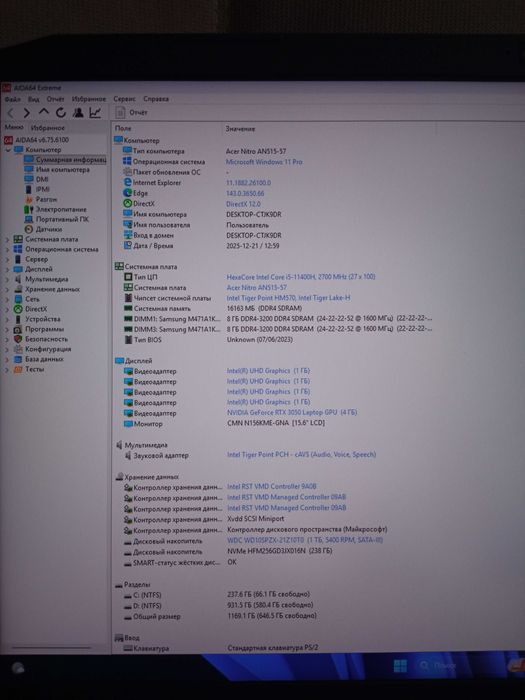Click the Датчики sensor icon
525x700 pixels.
click(x=29, y=229)
